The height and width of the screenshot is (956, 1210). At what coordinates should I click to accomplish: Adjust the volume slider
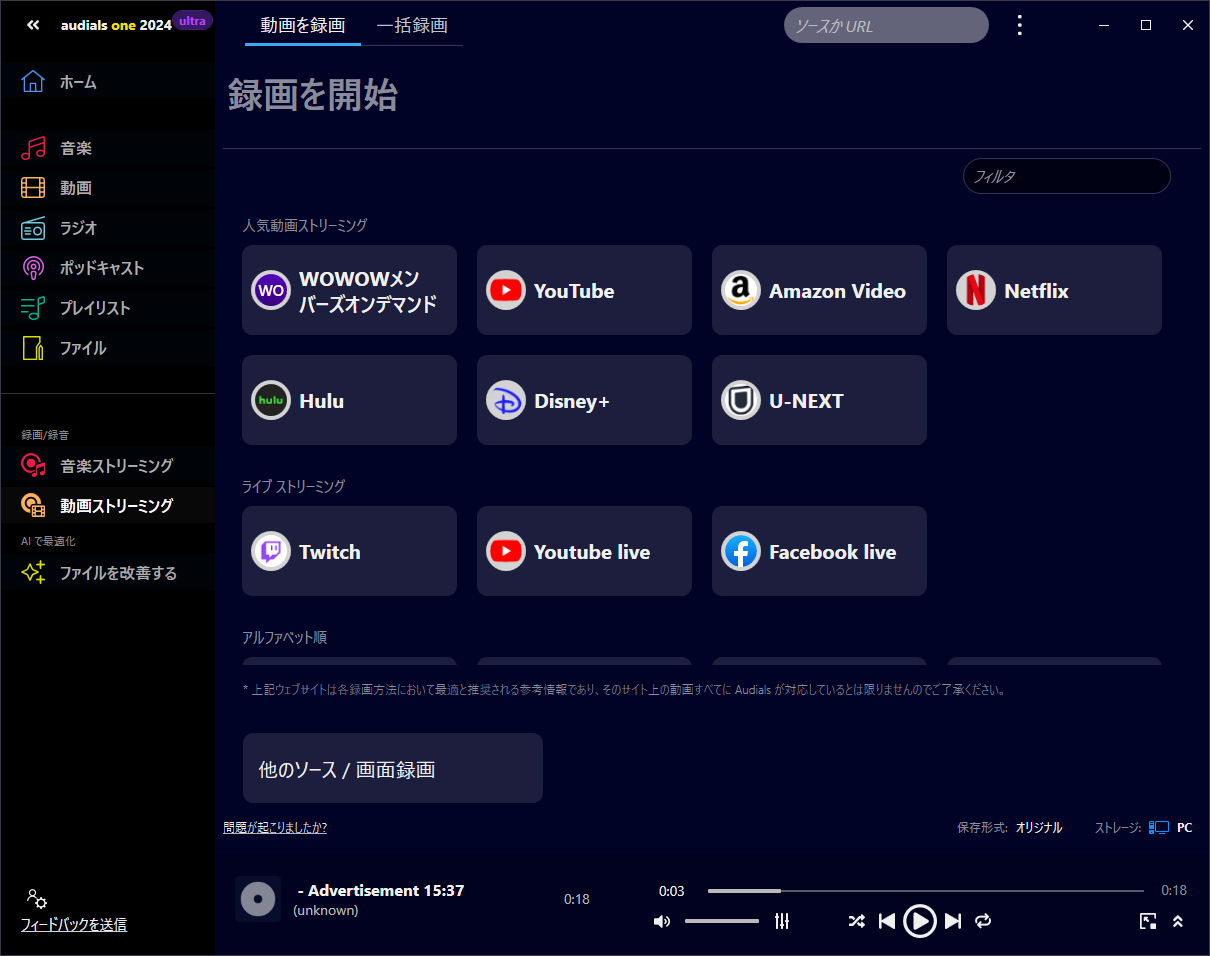pos(722,921)
